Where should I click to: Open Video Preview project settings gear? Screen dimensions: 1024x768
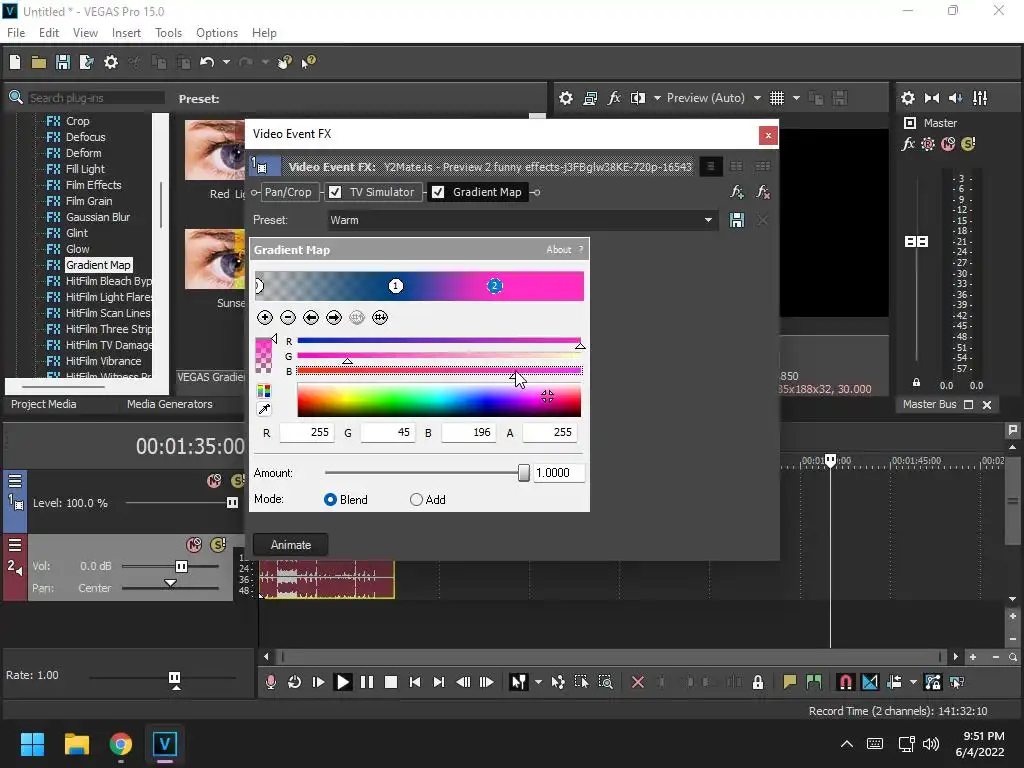(566, 98)
